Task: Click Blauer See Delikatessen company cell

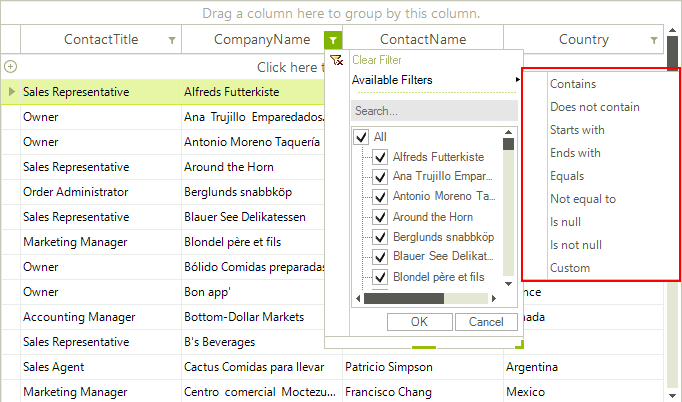Action: (x=253, y=217)
